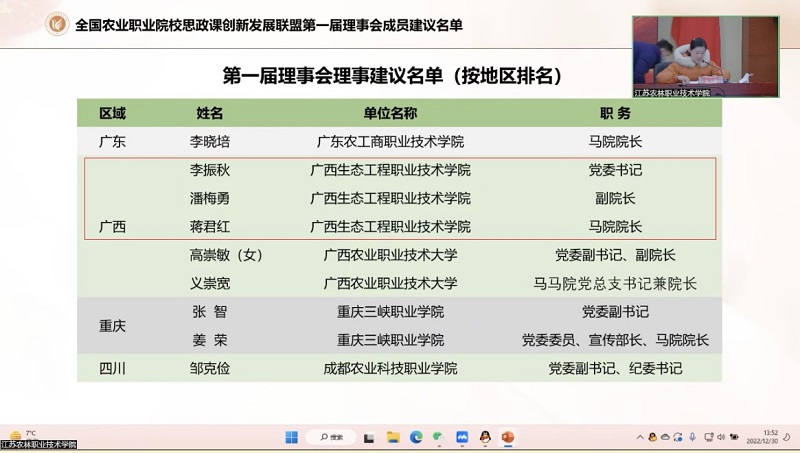800x453 pixels.
Task: Launch Microsoft Edge from the taskbar
Action: [416, 437]
